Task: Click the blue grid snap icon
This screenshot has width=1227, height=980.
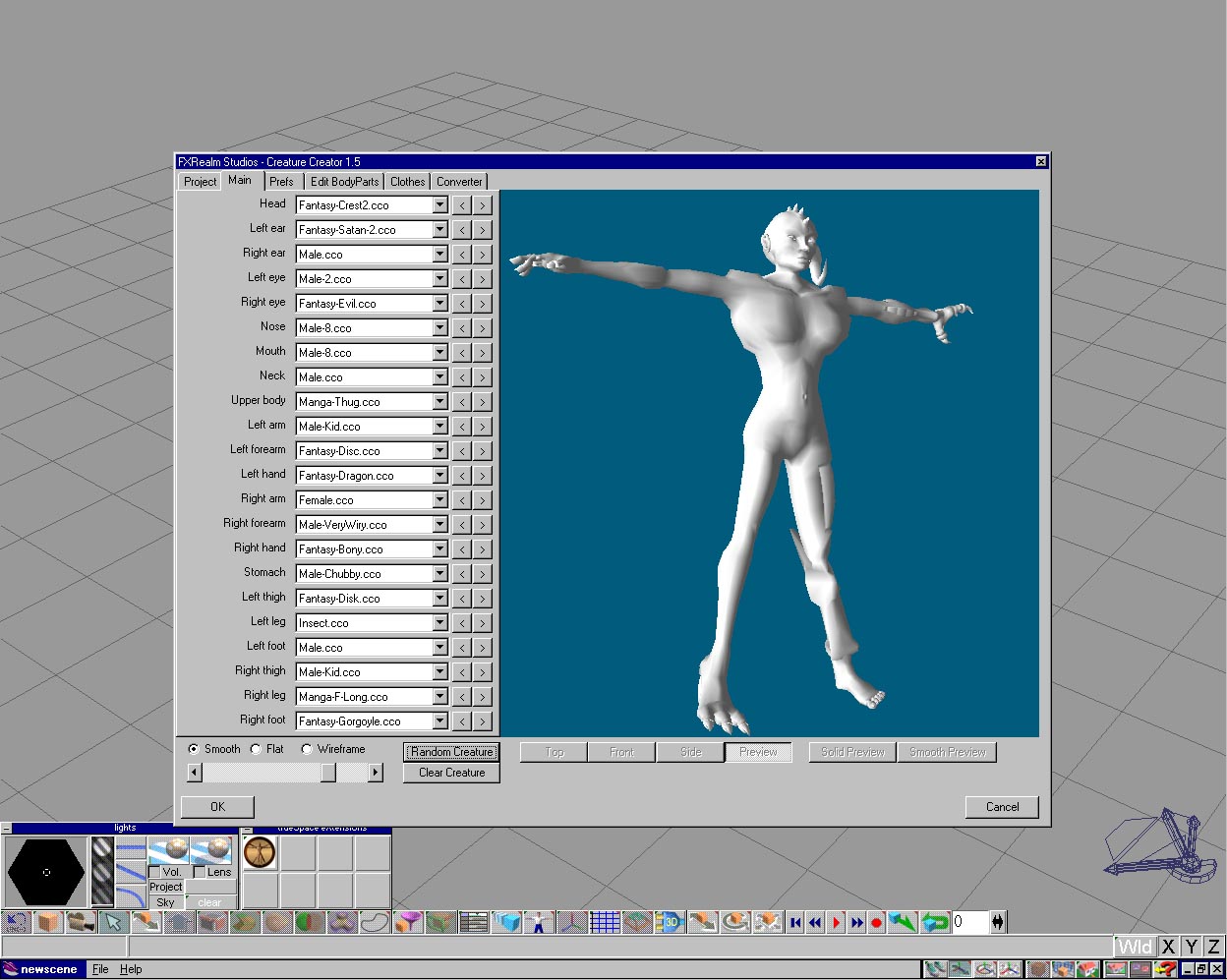Action: coord(604,922)
